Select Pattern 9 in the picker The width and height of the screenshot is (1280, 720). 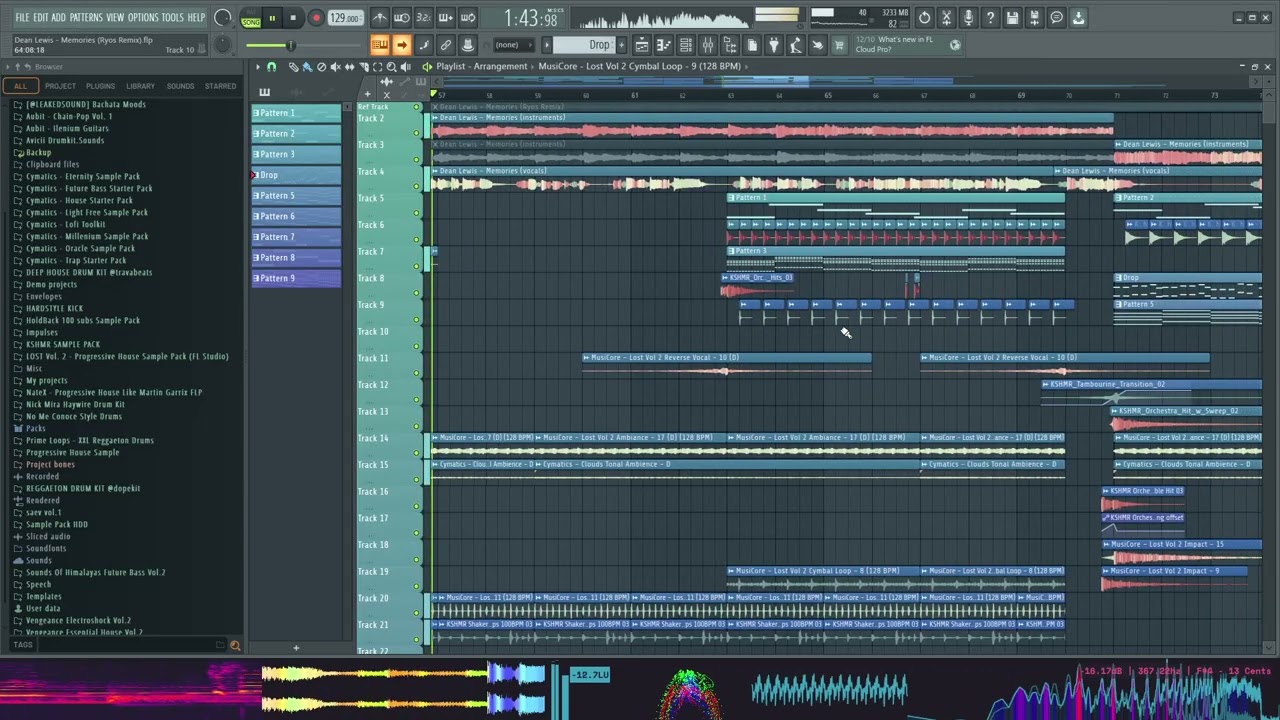click(296, 278)
